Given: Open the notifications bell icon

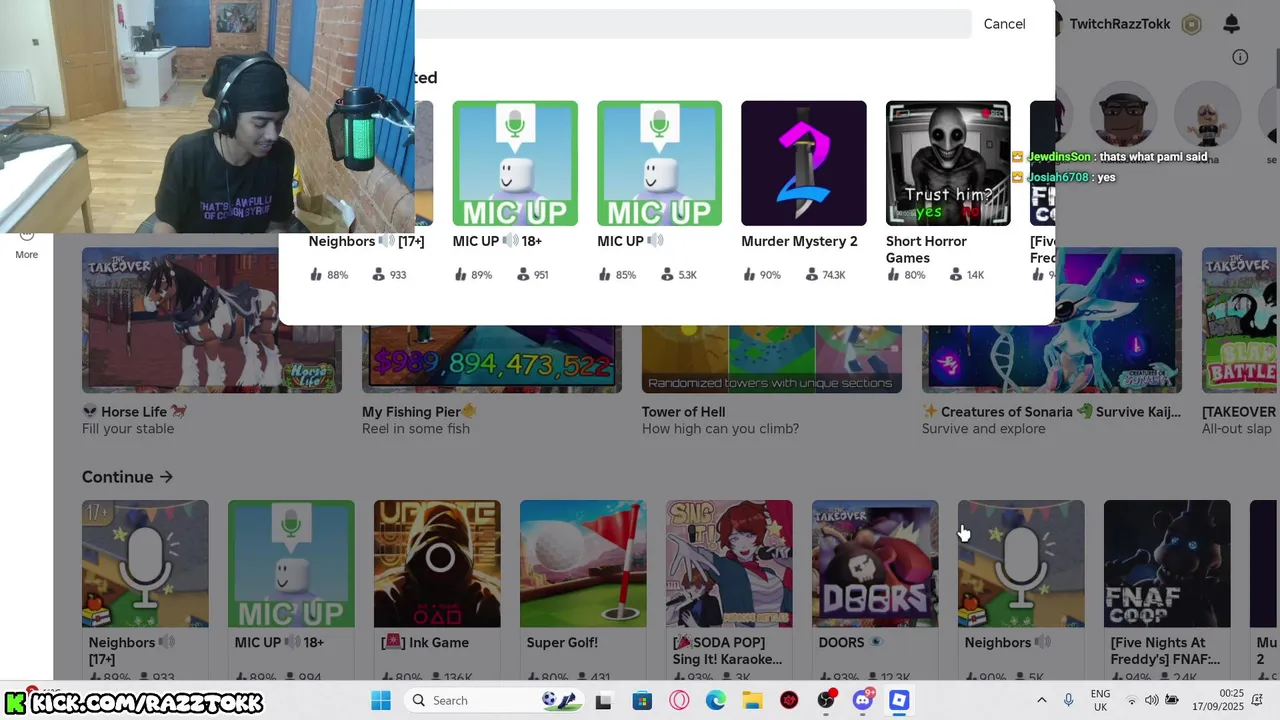Looking at the screenshot, I should 1231,24.
